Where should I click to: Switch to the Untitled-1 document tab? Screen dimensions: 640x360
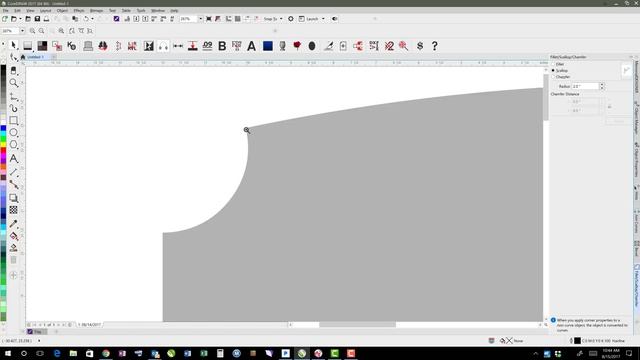(x=35, y=57)
